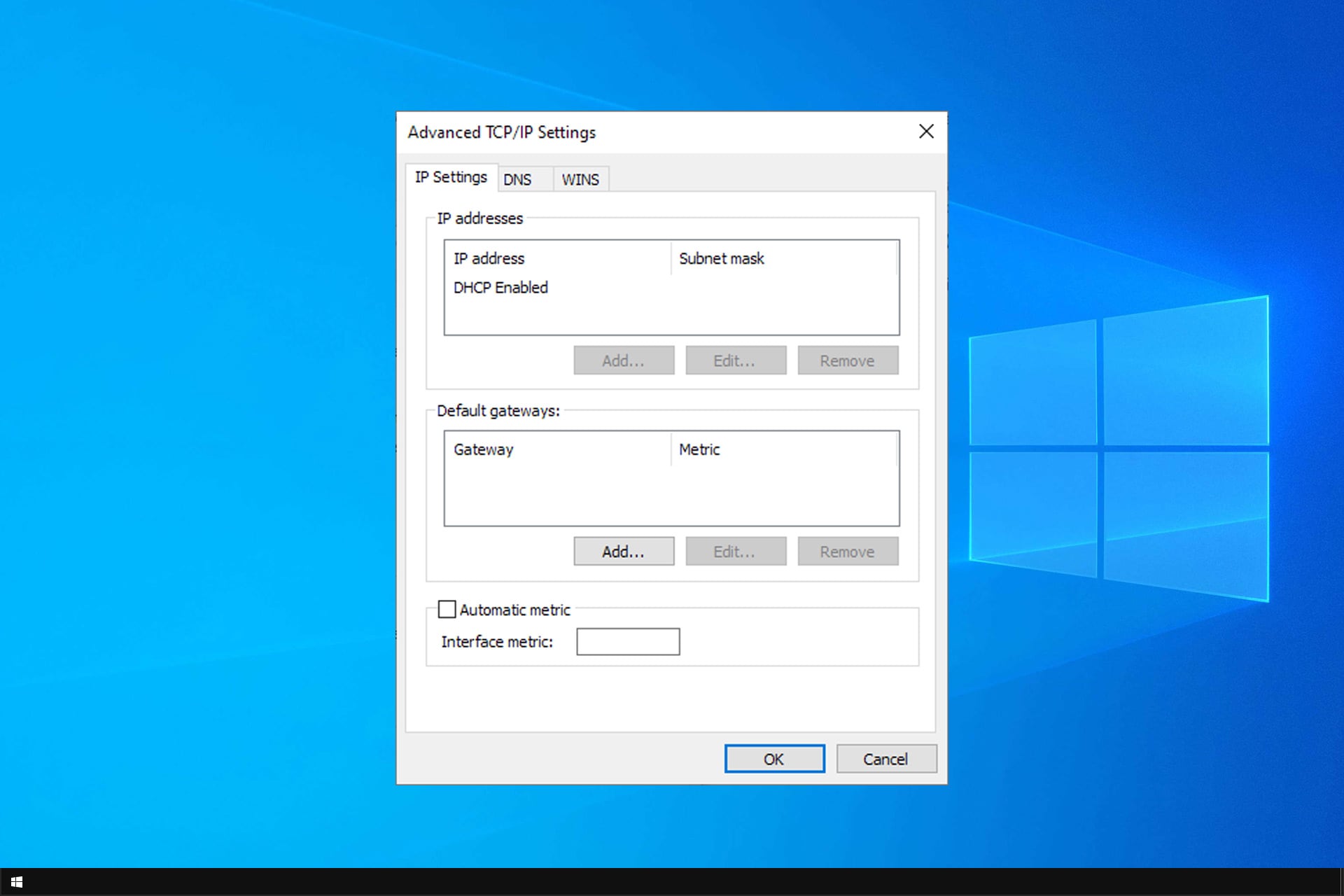
Task: Select the IP Settings tab
Action: coord(451,177)
